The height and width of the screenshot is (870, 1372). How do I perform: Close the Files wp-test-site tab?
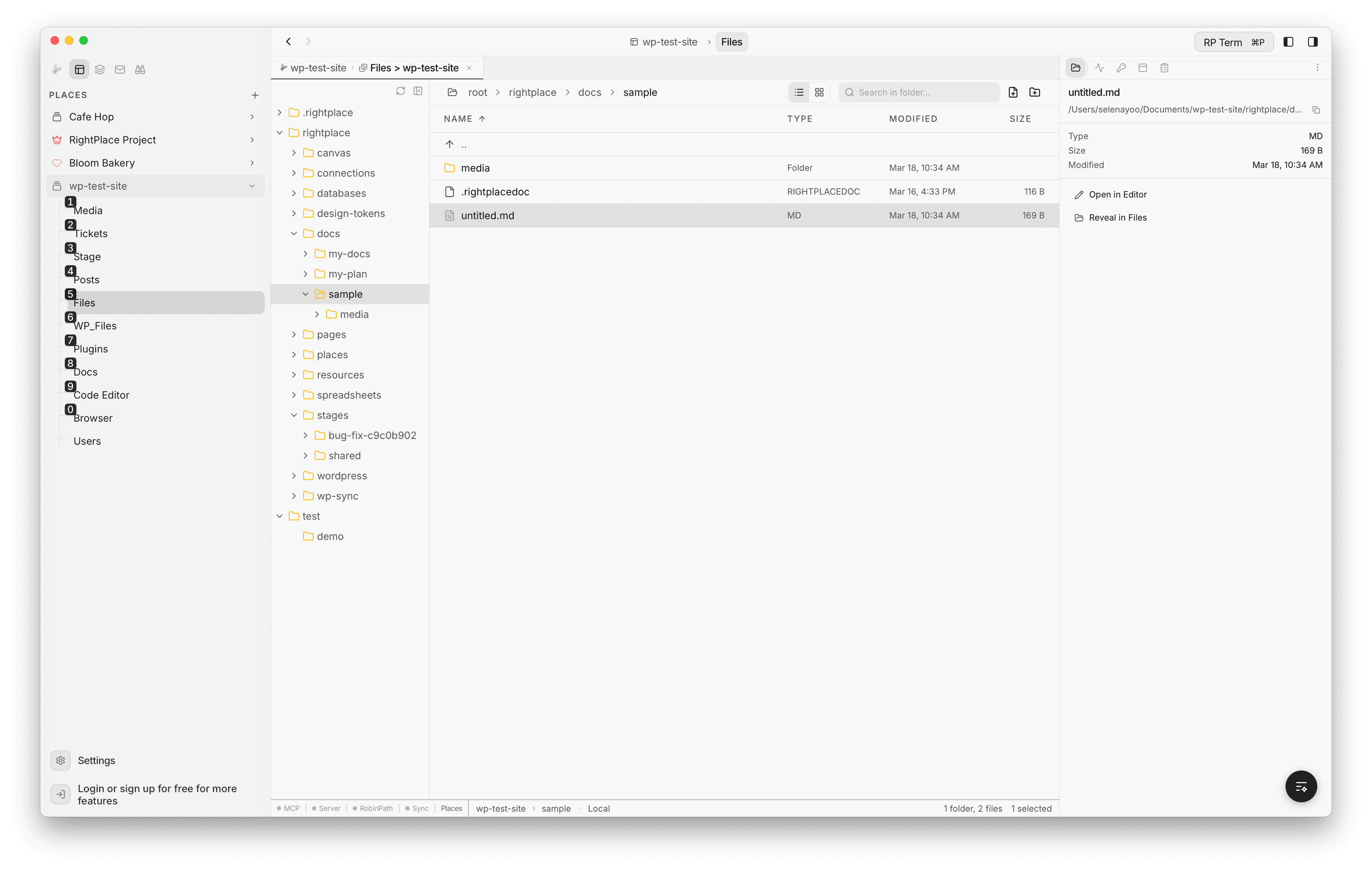[x=469, y=67]
